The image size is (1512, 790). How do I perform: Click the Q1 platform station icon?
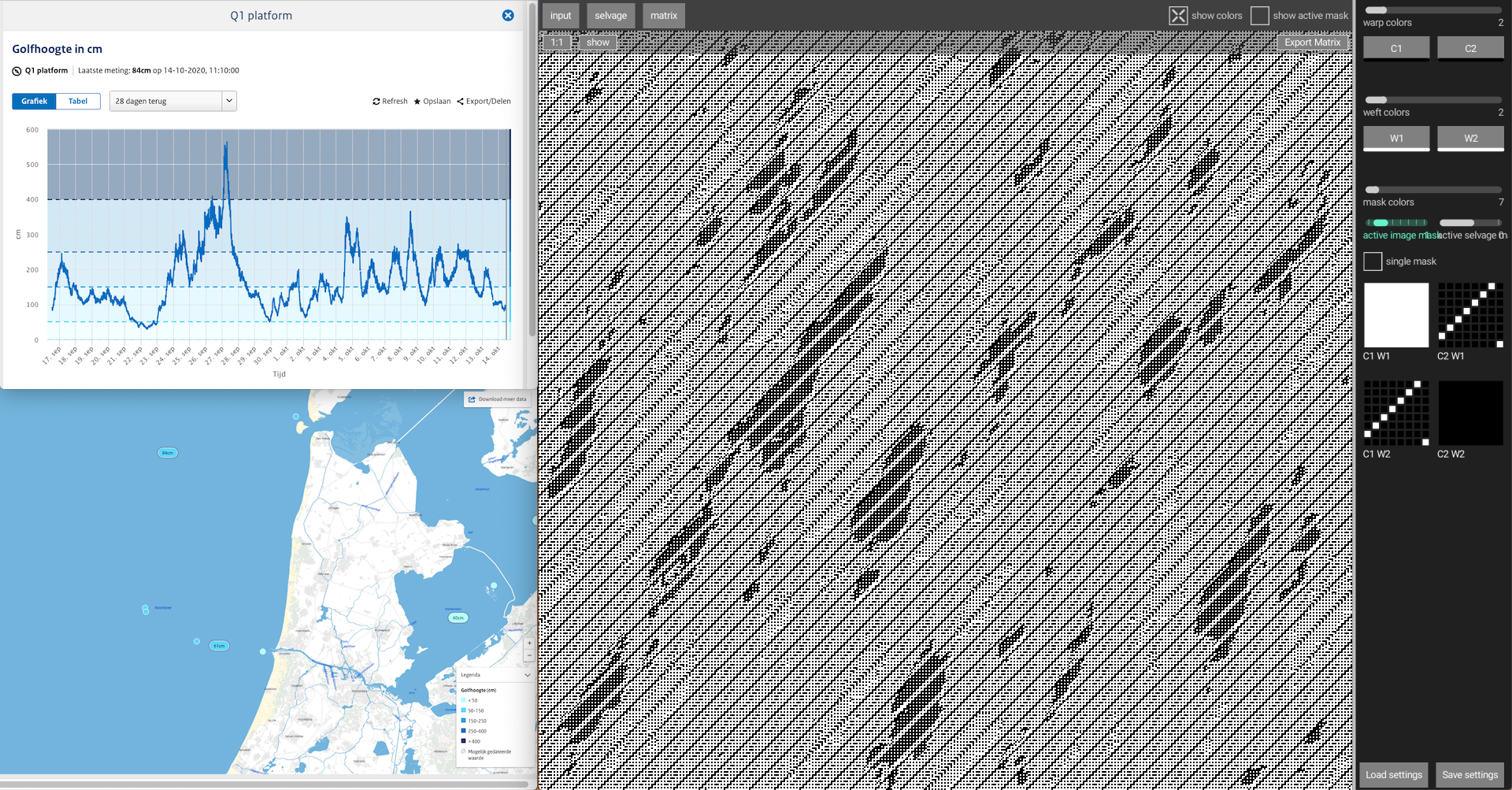17,71
